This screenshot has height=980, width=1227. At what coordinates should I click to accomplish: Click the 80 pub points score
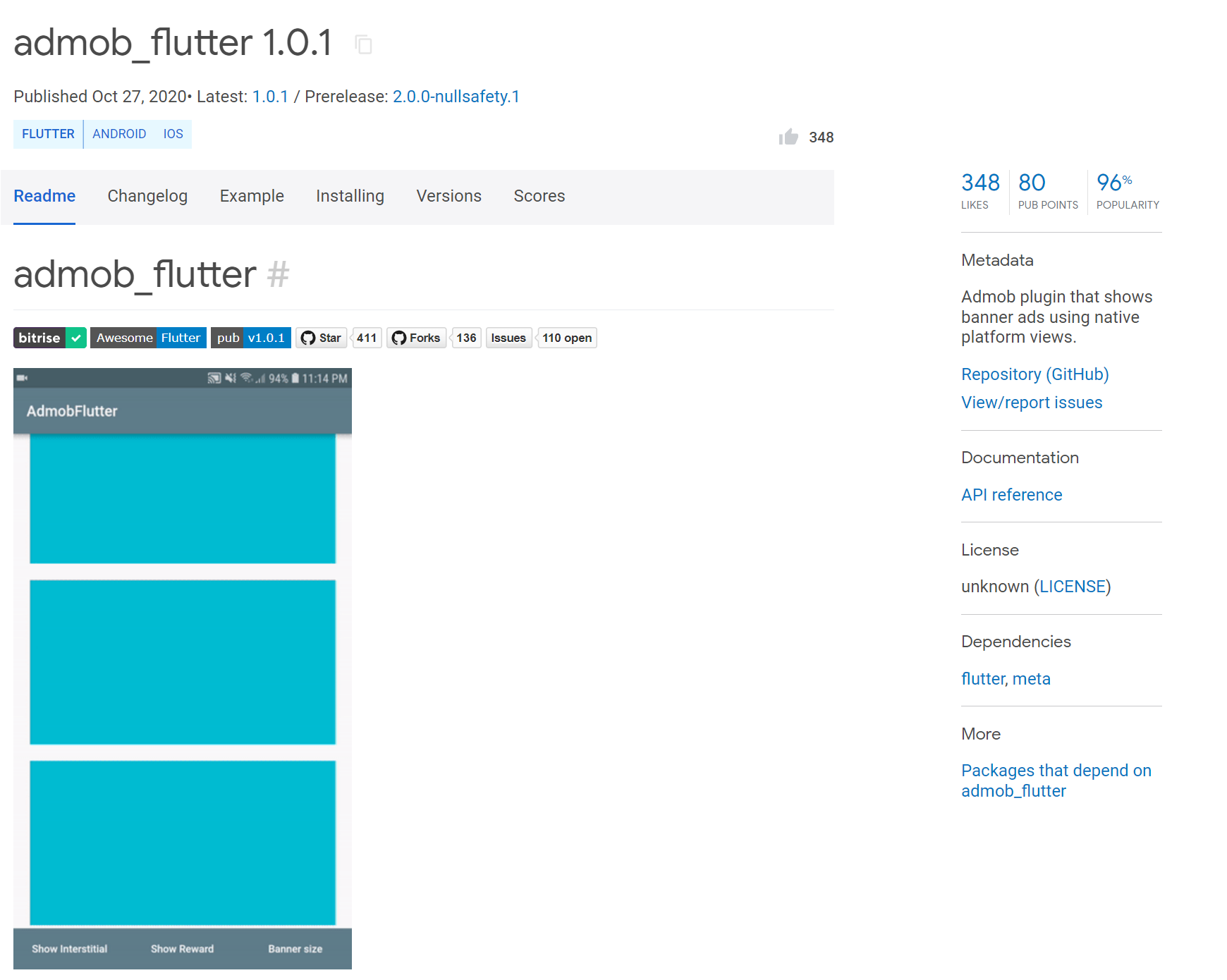tap(1048, 191)
